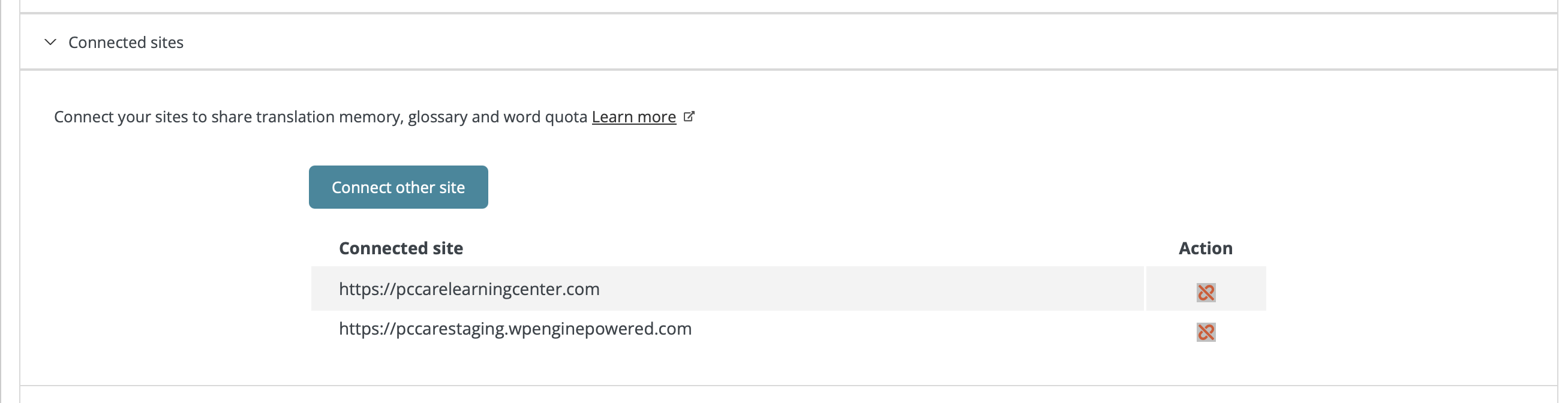Viewport: 1568px width, 403px height.
Task: Click gray Action cell around first unlink icon
Action: (x=1242, y=288)
